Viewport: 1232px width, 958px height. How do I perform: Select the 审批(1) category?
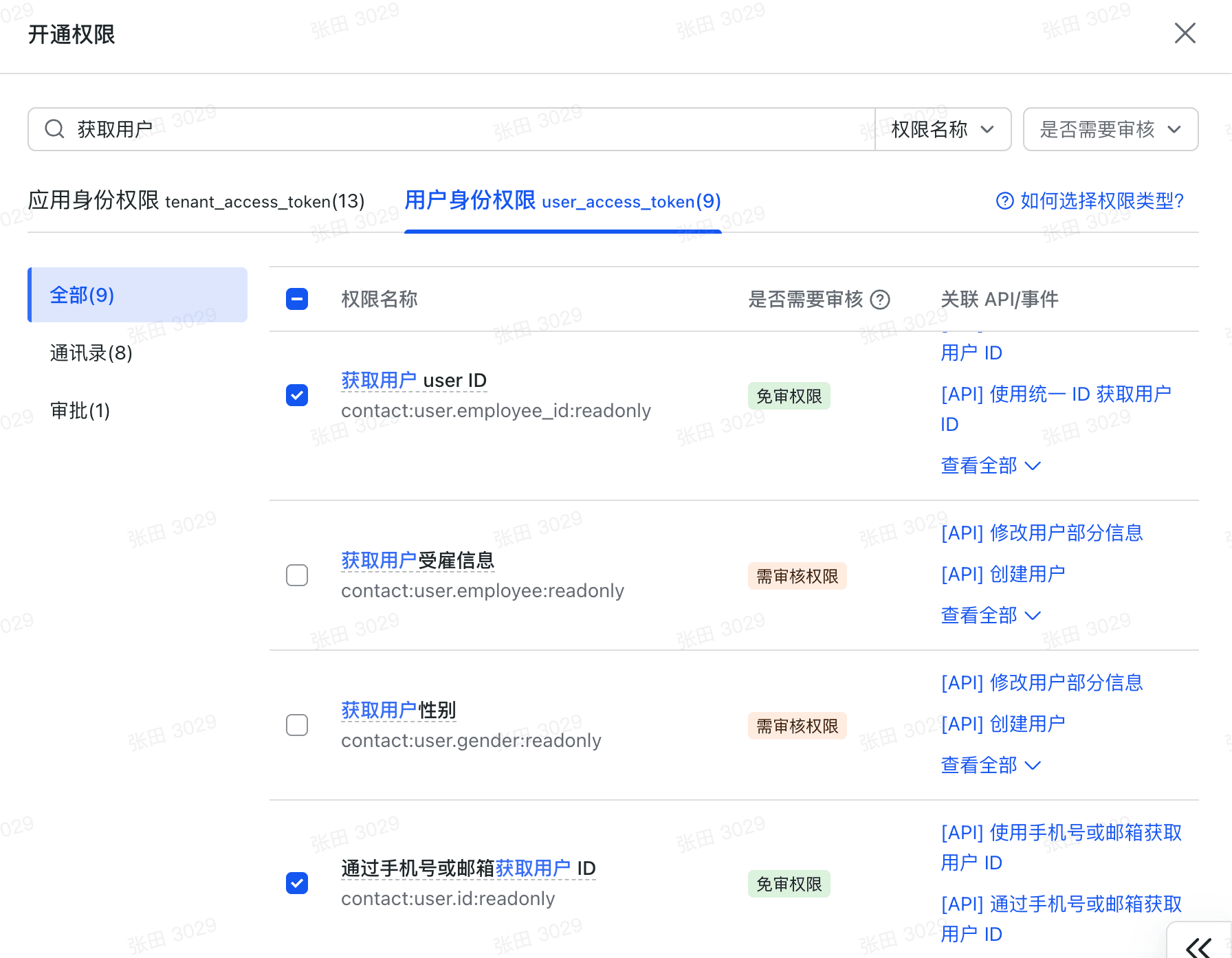pyautogui.click(x=80, y=411)
